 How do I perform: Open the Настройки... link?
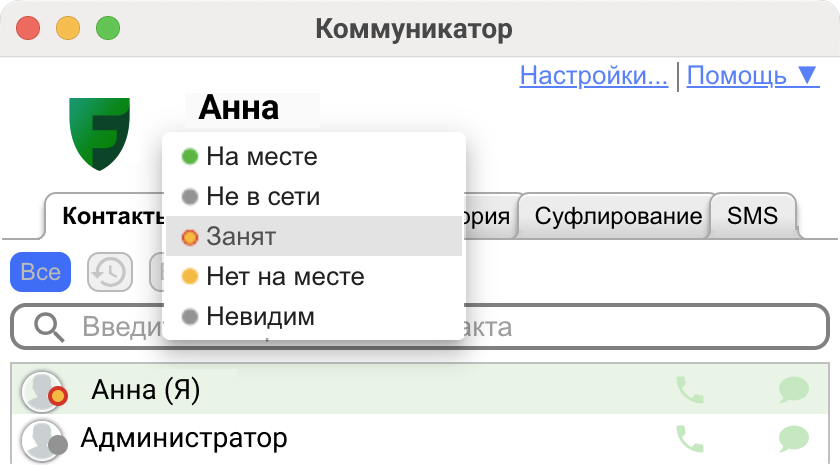(x=594, y=76)
